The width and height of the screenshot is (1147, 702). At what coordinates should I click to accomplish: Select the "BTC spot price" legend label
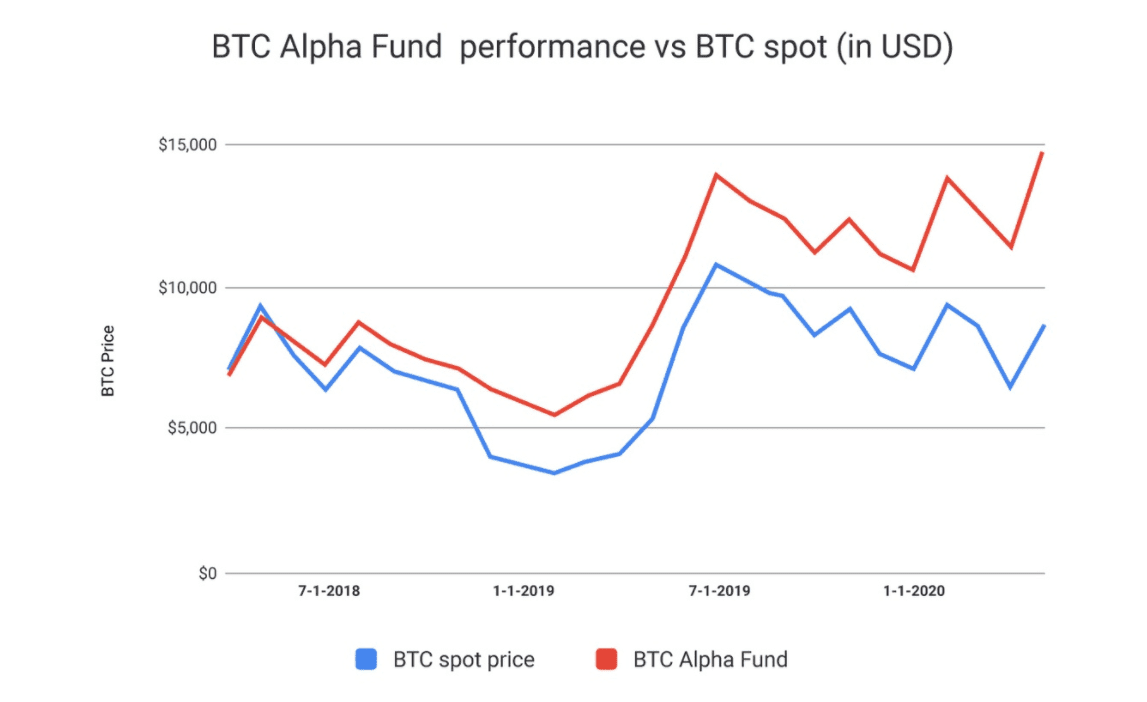(463, 660)
